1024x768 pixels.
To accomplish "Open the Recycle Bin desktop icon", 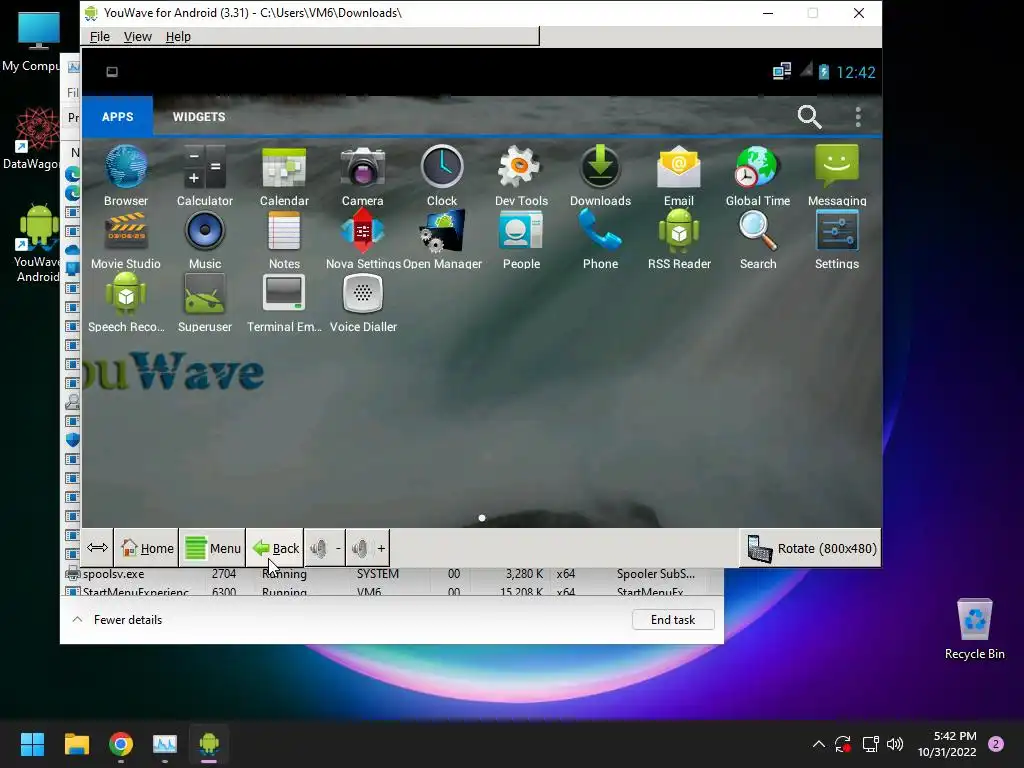I will (974, 629).
